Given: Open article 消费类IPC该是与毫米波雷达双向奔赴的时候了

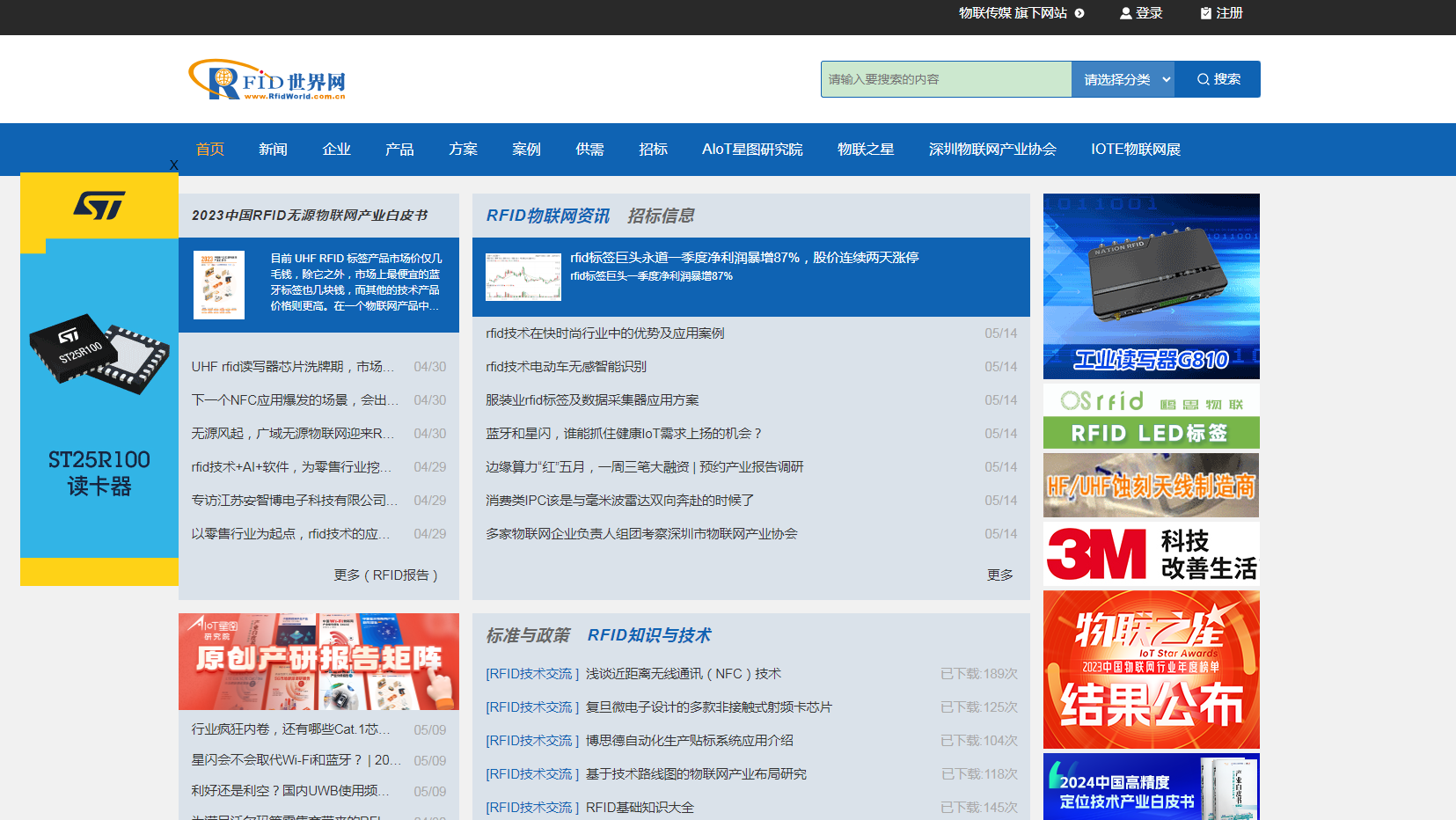Looking at the screenshot, I should point(620,501).
